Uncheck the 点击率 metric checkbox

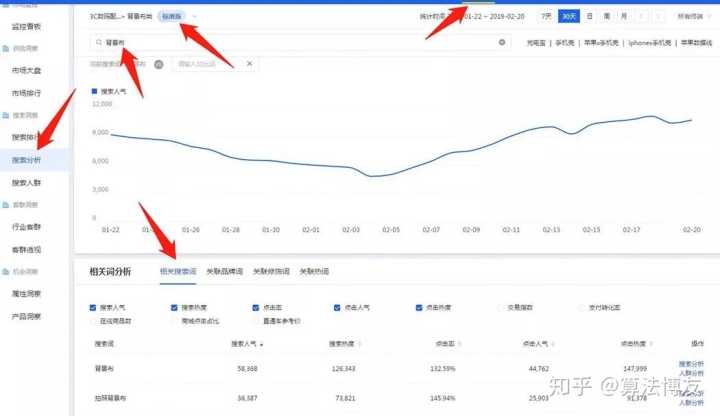256,308
